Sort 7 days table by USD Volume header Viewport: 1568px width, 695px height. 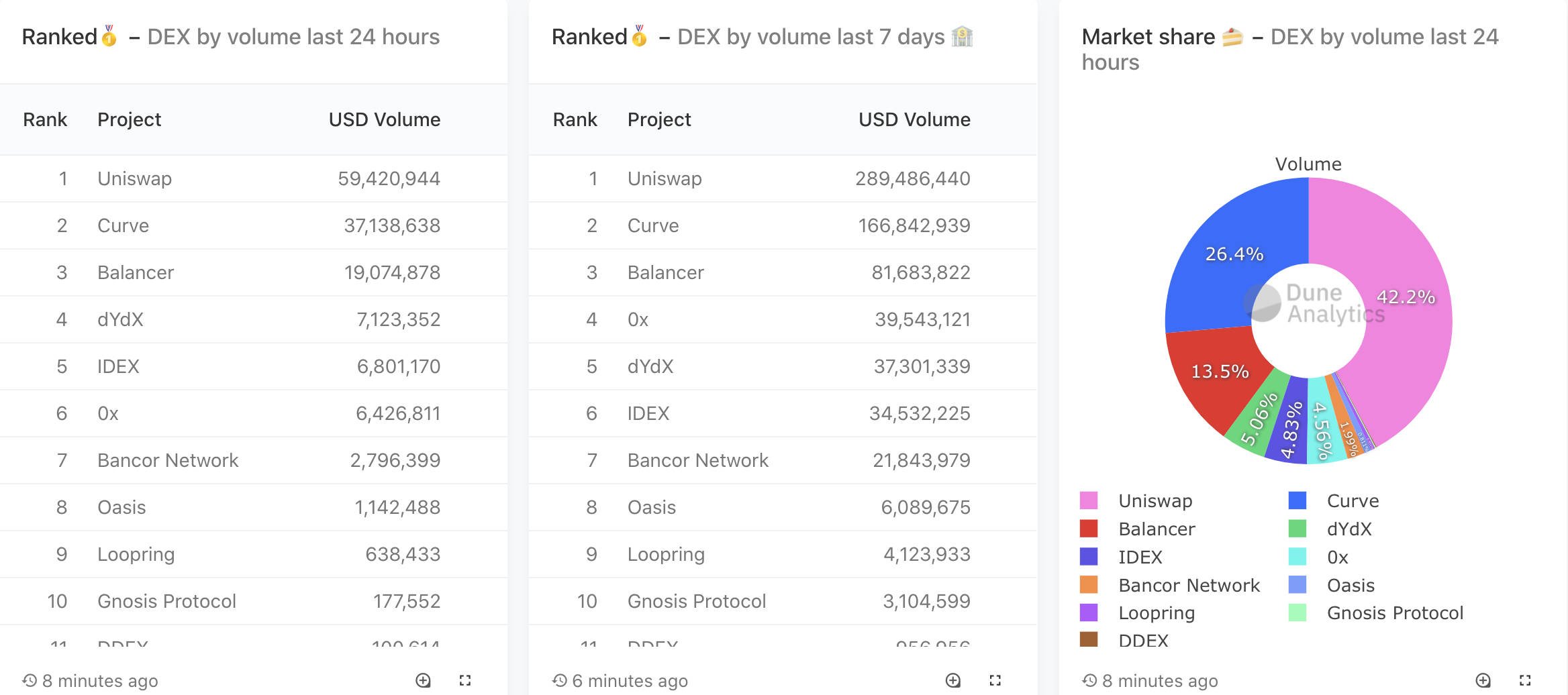[x=915, y=119]
